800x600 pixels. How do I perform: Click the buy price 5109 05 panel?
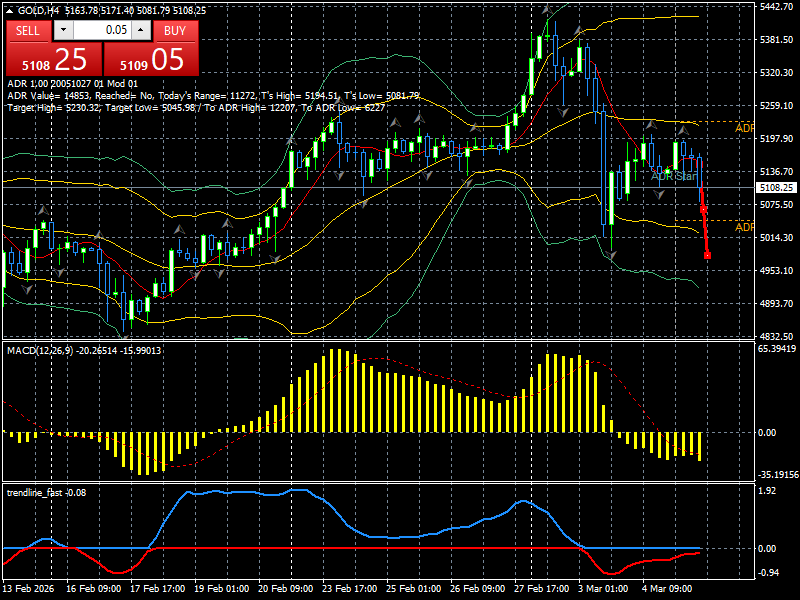[151, 59]
